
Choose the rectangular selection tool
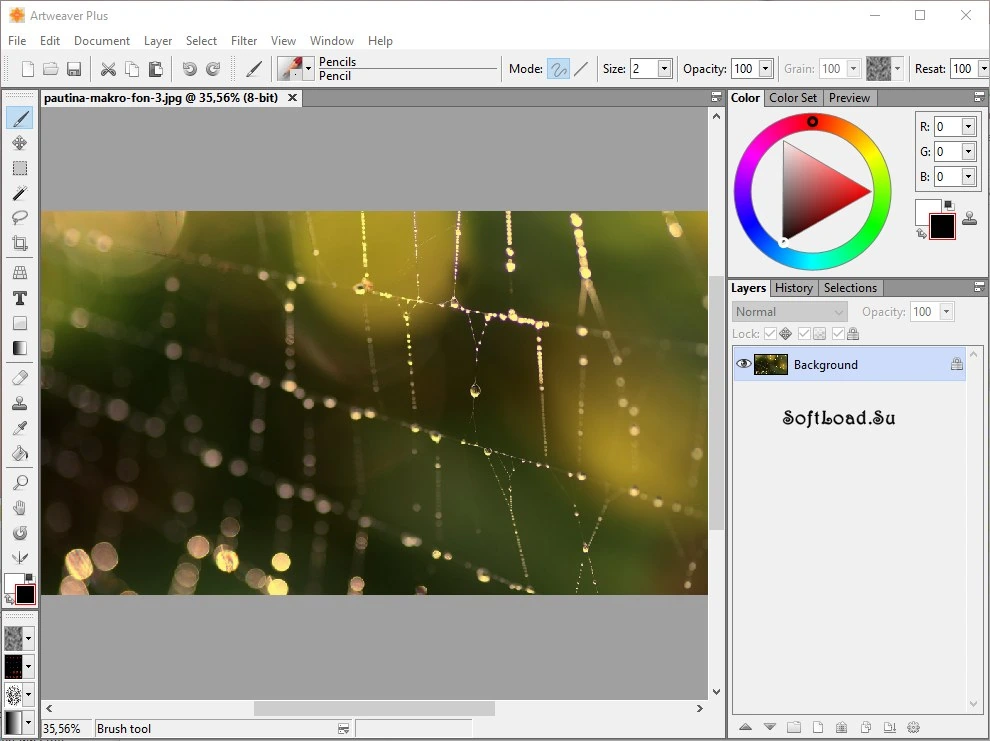coord(20,169)
